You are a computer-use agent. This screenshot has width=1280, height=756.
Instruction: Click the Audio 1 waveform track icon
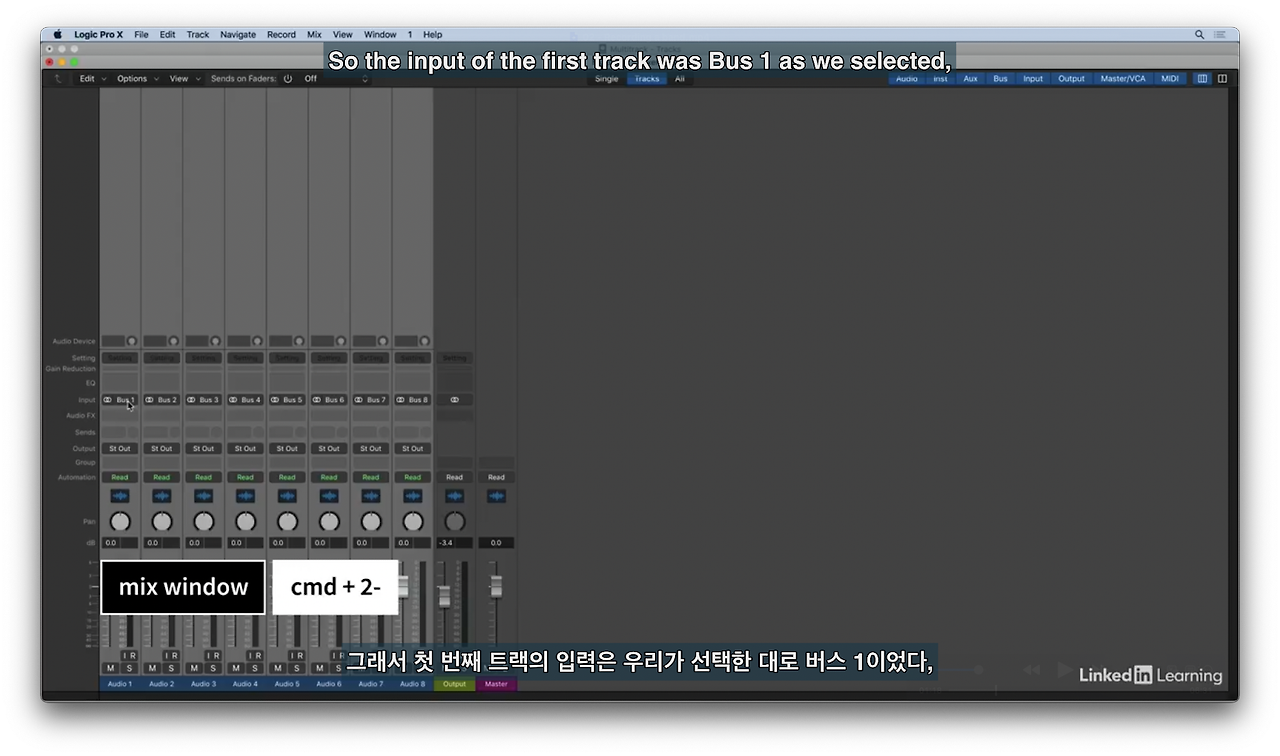click(120, 496)
